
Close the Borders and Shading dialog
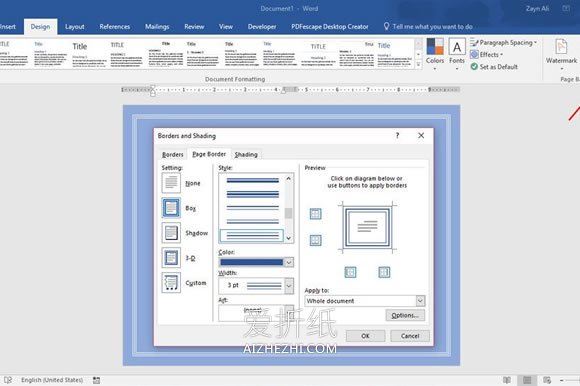[x=421, y=135]
